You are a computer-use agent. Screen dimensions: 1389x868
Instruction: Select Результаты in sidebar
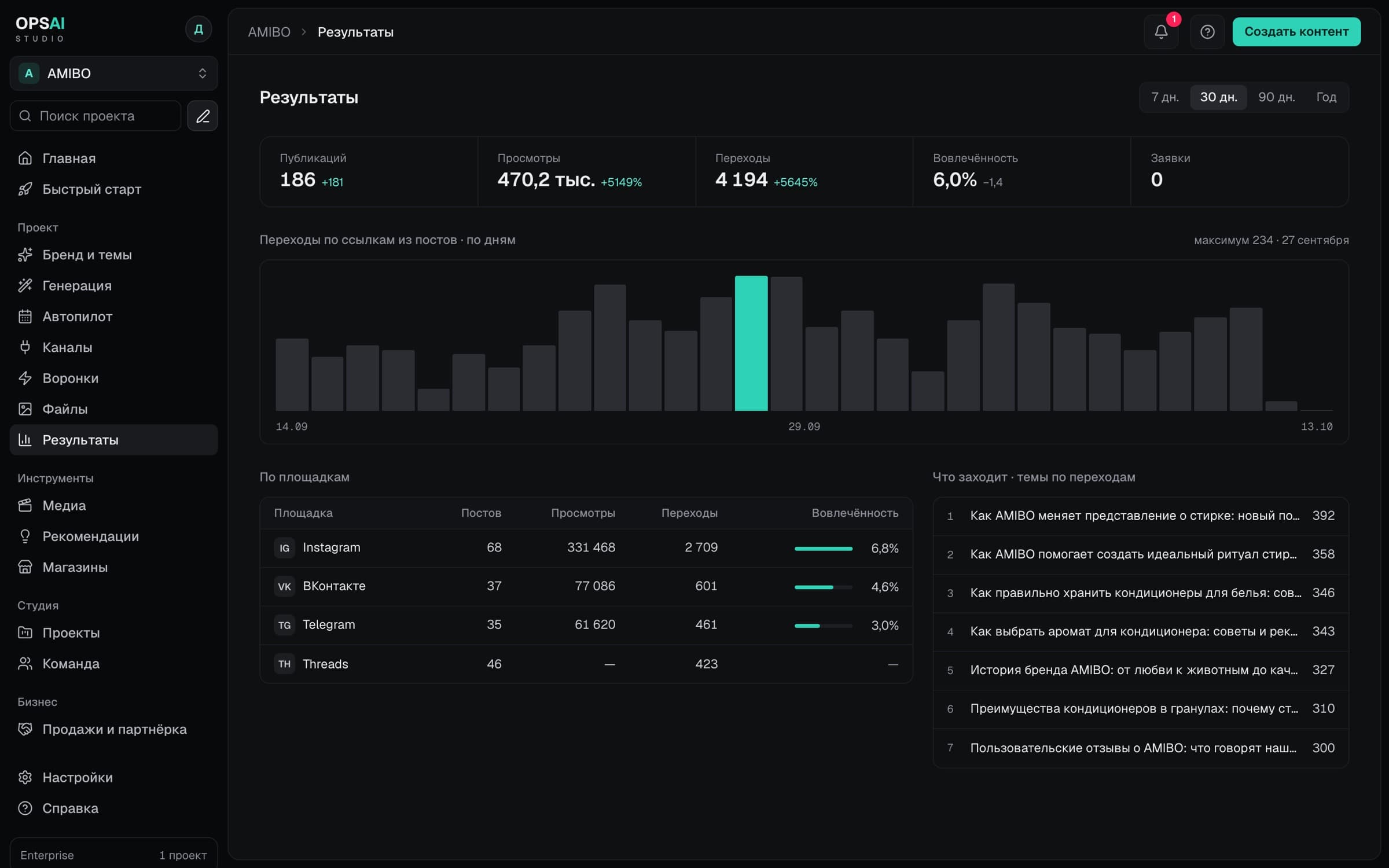114,440
